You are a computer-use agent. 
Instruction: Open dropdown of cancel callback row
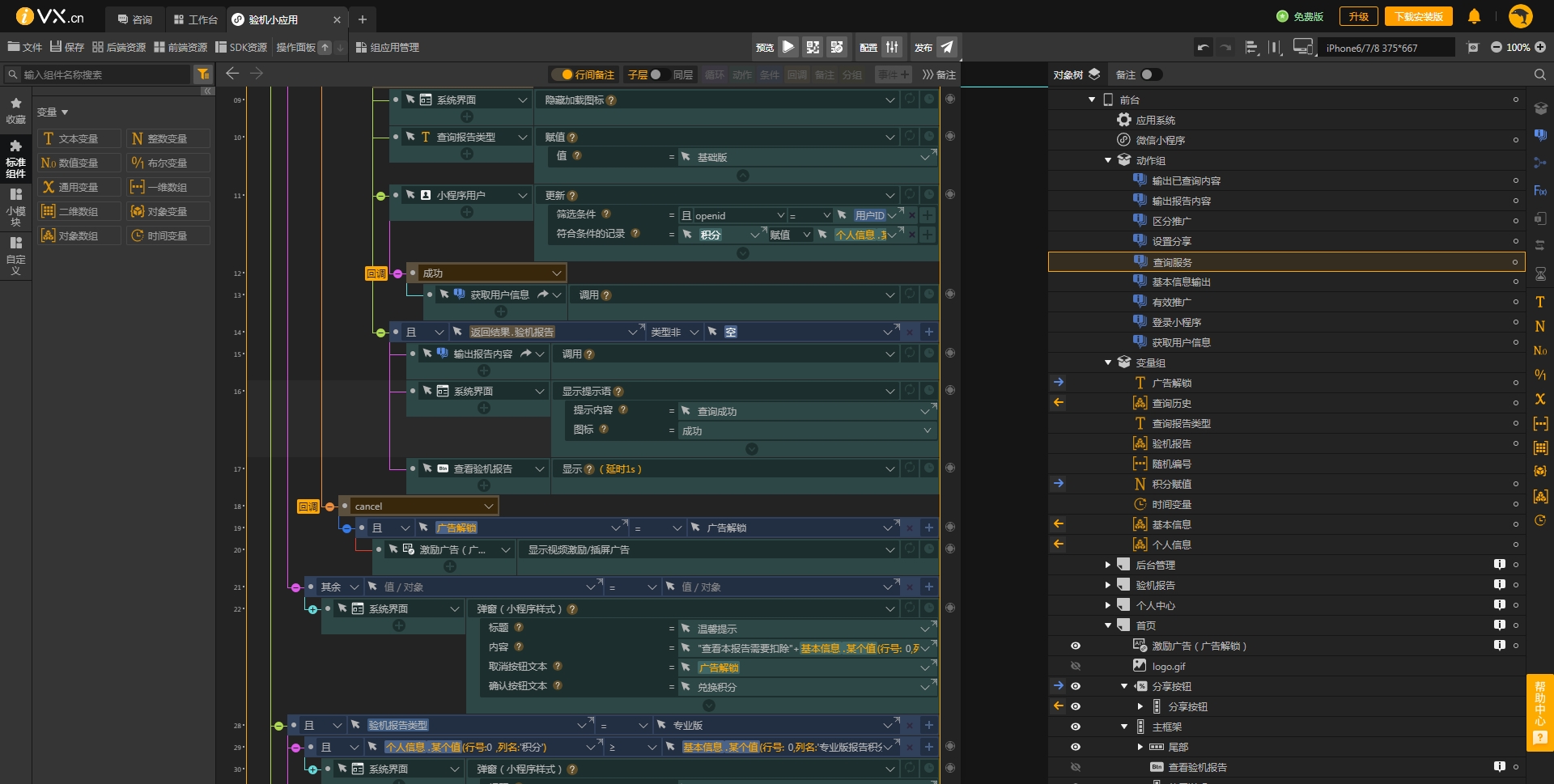489,506
